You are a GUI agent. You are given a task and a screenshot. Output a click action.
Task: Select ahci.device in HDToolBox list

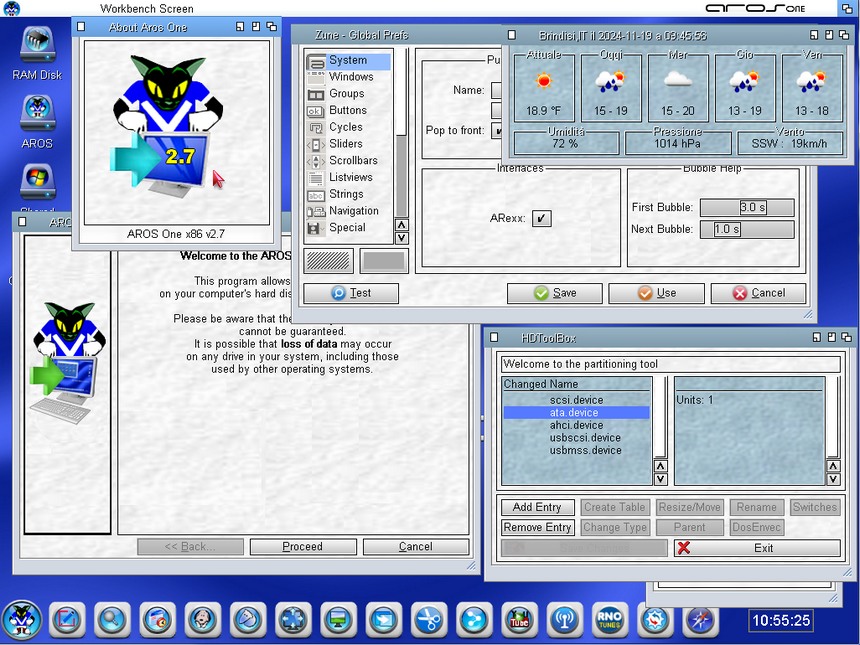[576, 425]
